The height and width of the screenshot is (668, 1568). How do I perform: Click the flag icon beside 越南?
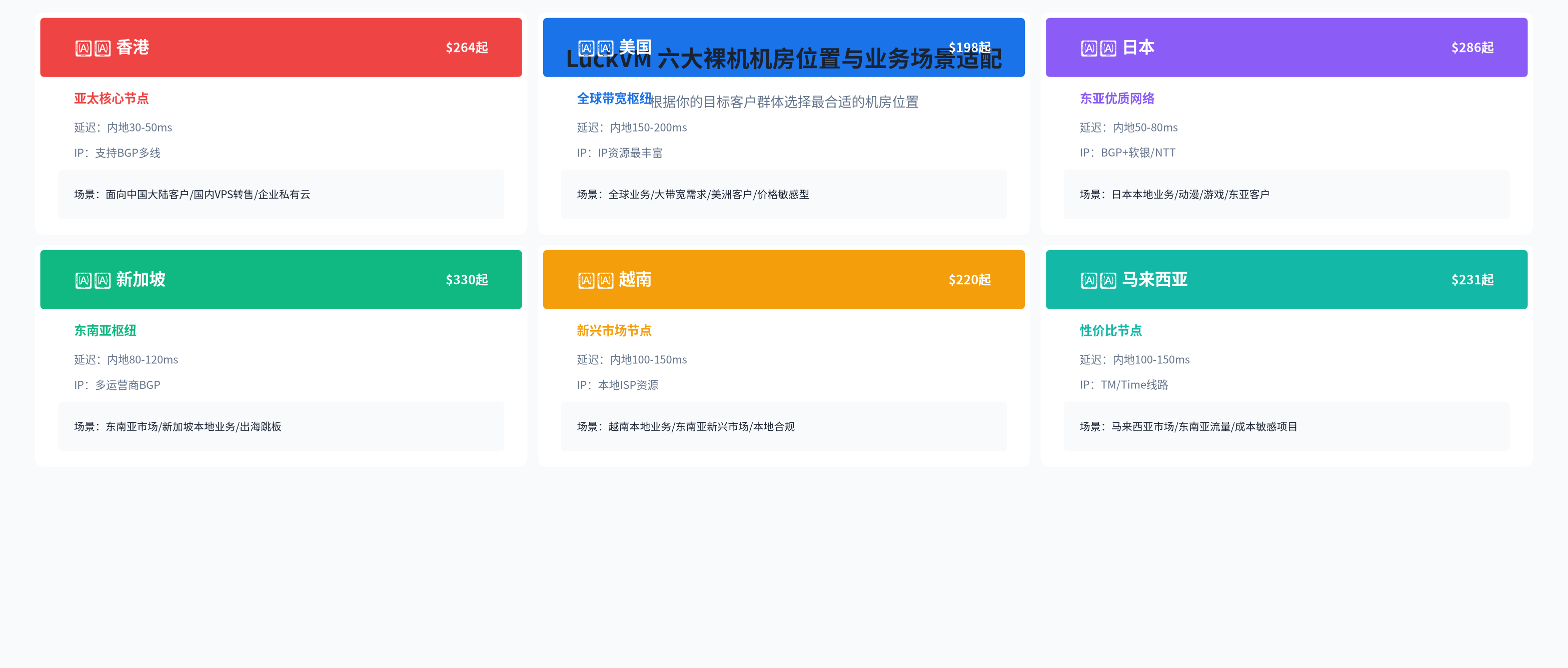pyautogui.click(x=596, y=280)
